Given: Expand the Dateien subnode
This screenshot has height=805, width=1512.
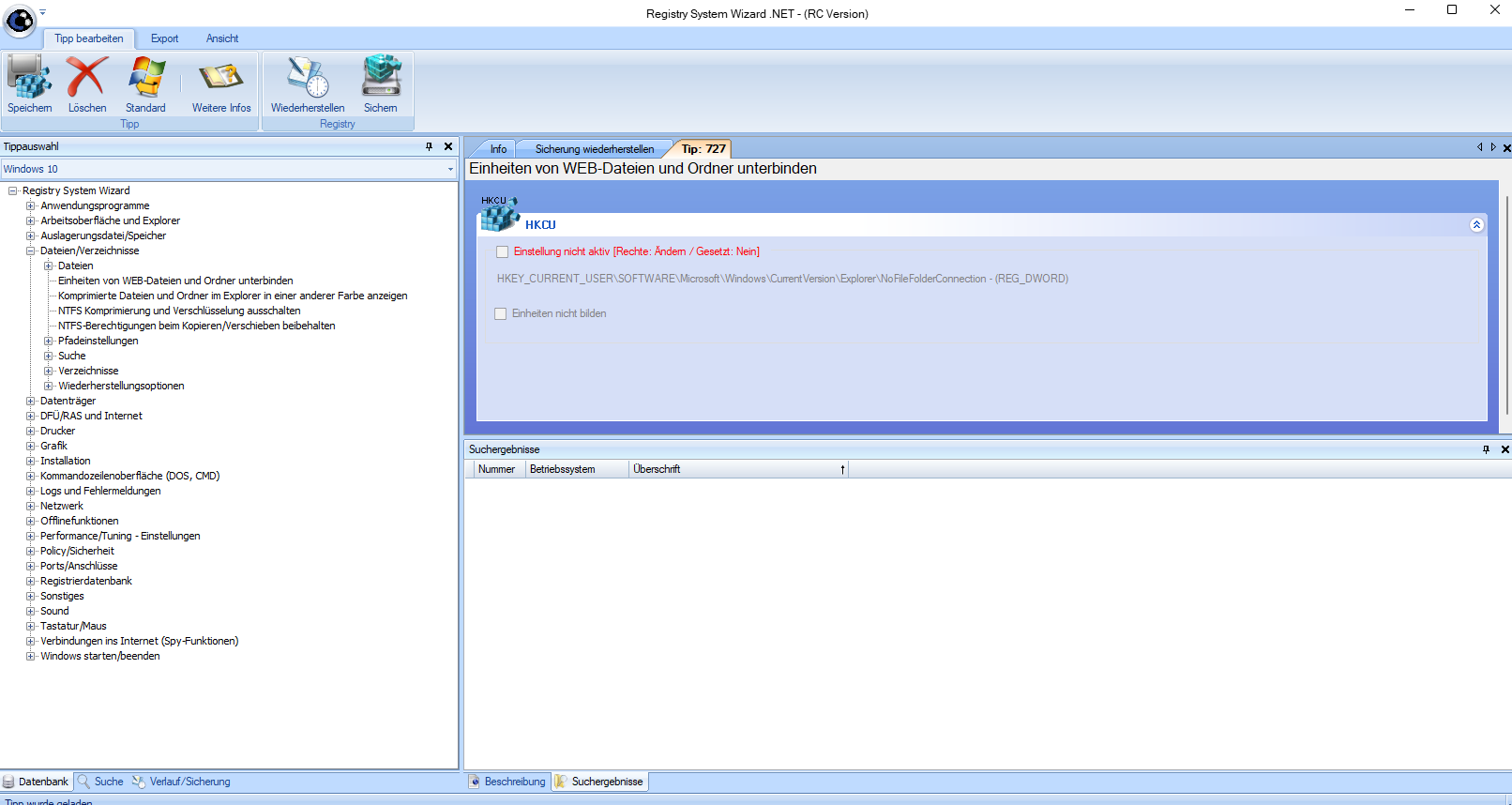Looking at the screenshot, I should [49, 266].
